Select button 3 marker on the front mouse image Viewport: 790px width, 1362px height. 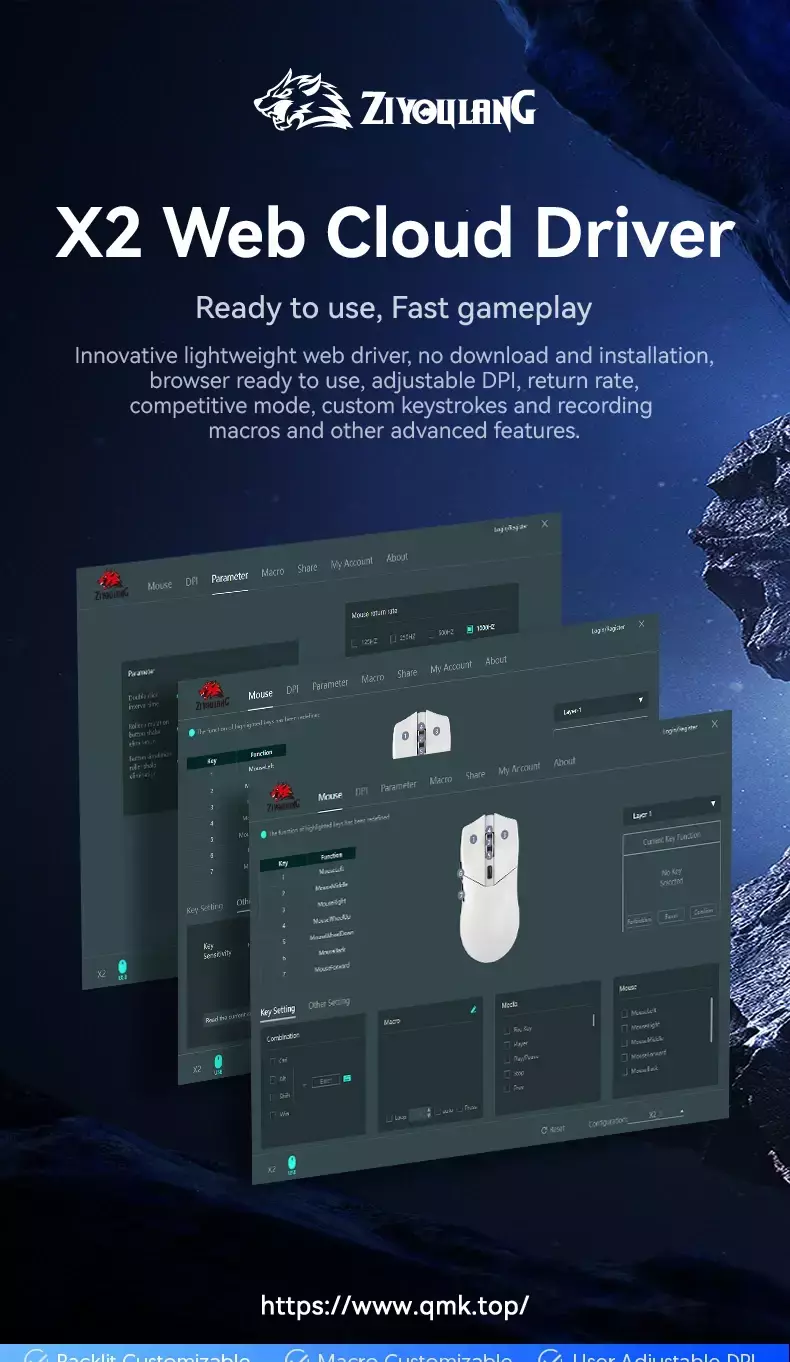click(504, 834)
